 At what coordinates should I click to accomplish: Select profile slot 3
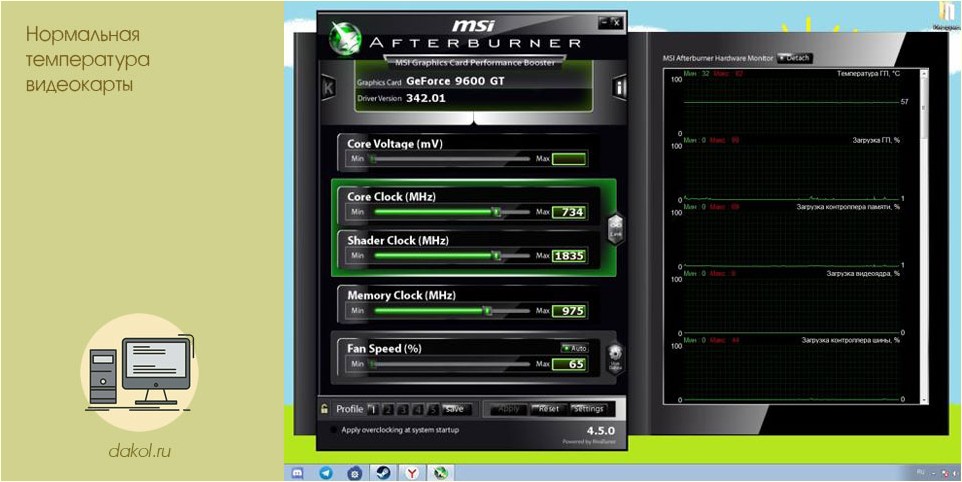pos(404,409)
